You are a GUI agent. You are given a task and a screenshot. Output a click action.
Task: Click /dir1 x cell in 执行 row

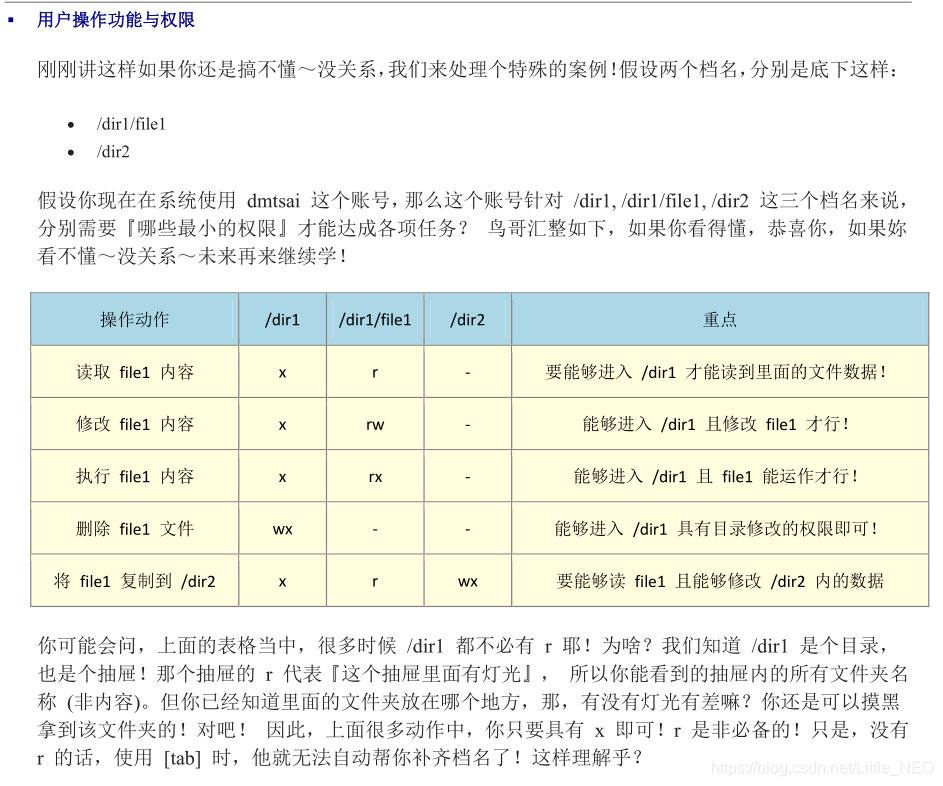(x=283, y=478)
